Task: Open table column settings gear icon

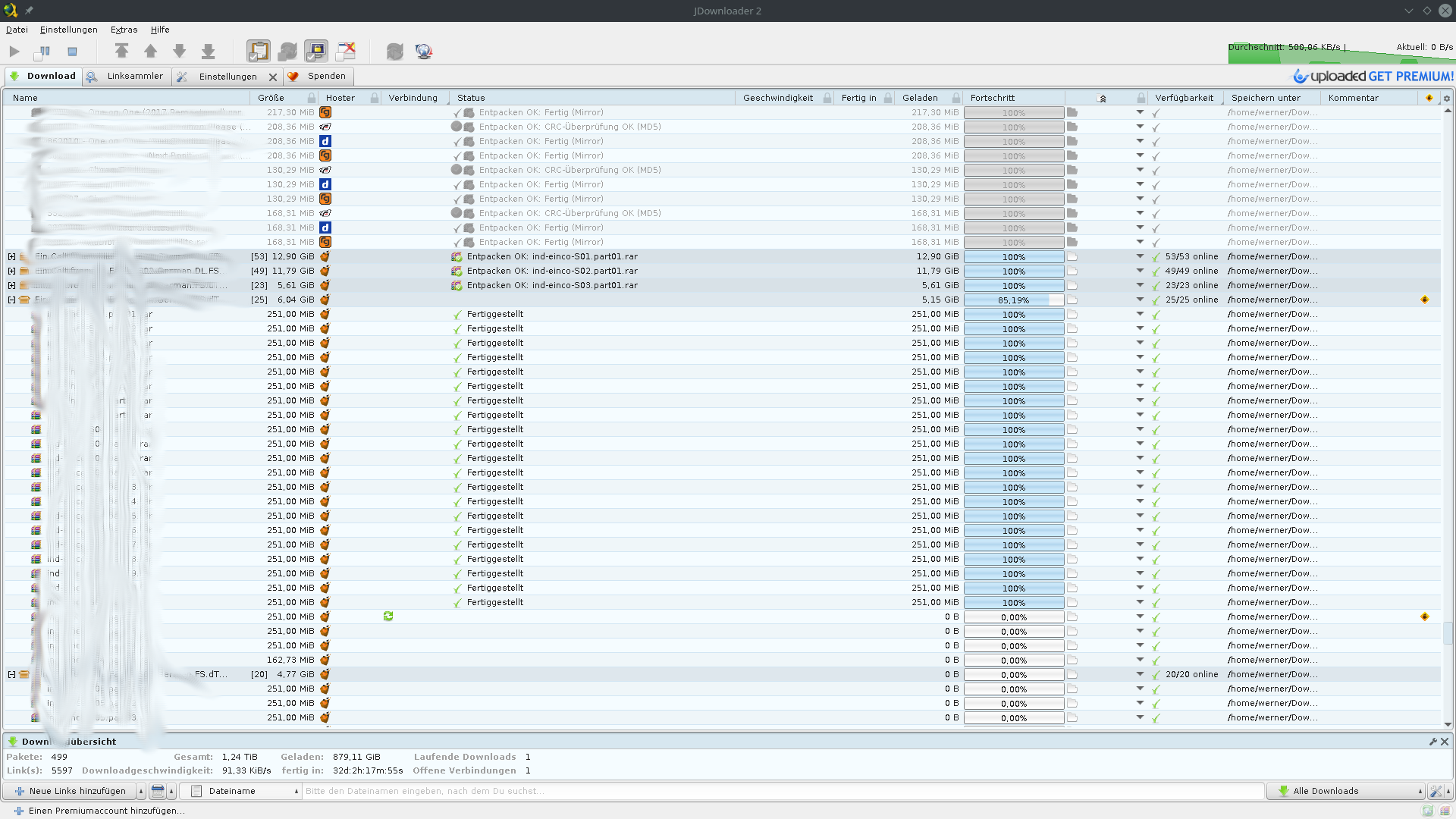Action: (x=1446, y=98)
